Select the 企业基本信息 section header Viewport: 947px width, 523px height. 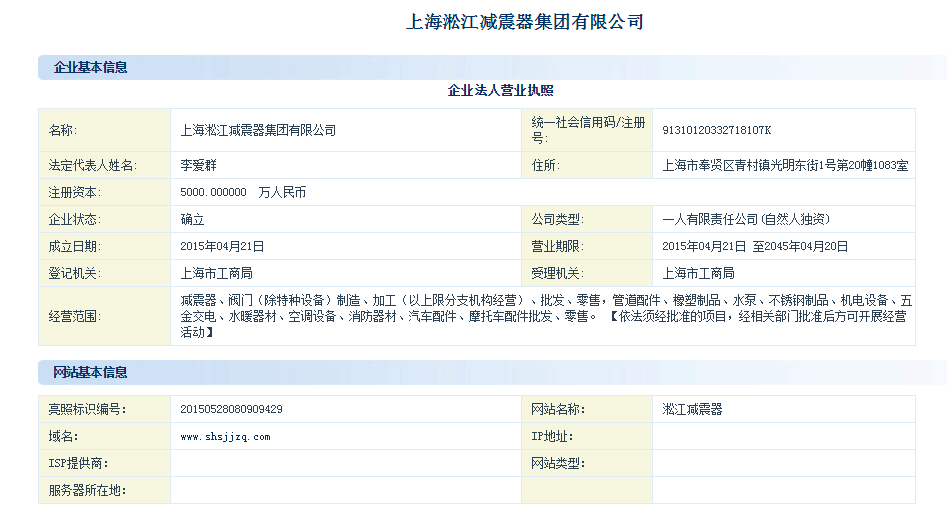point(90,67)
